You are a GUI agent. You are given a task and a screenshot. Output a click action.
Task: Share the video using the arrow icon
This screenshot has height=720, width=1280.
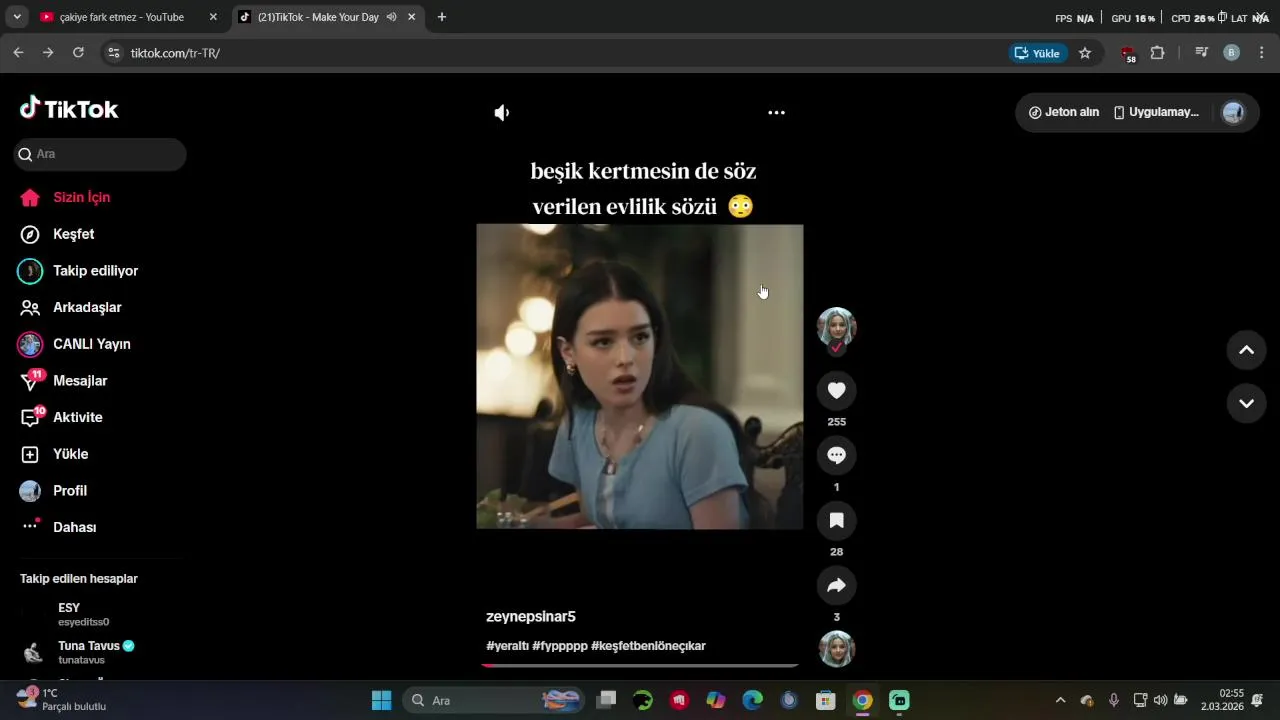837,585
